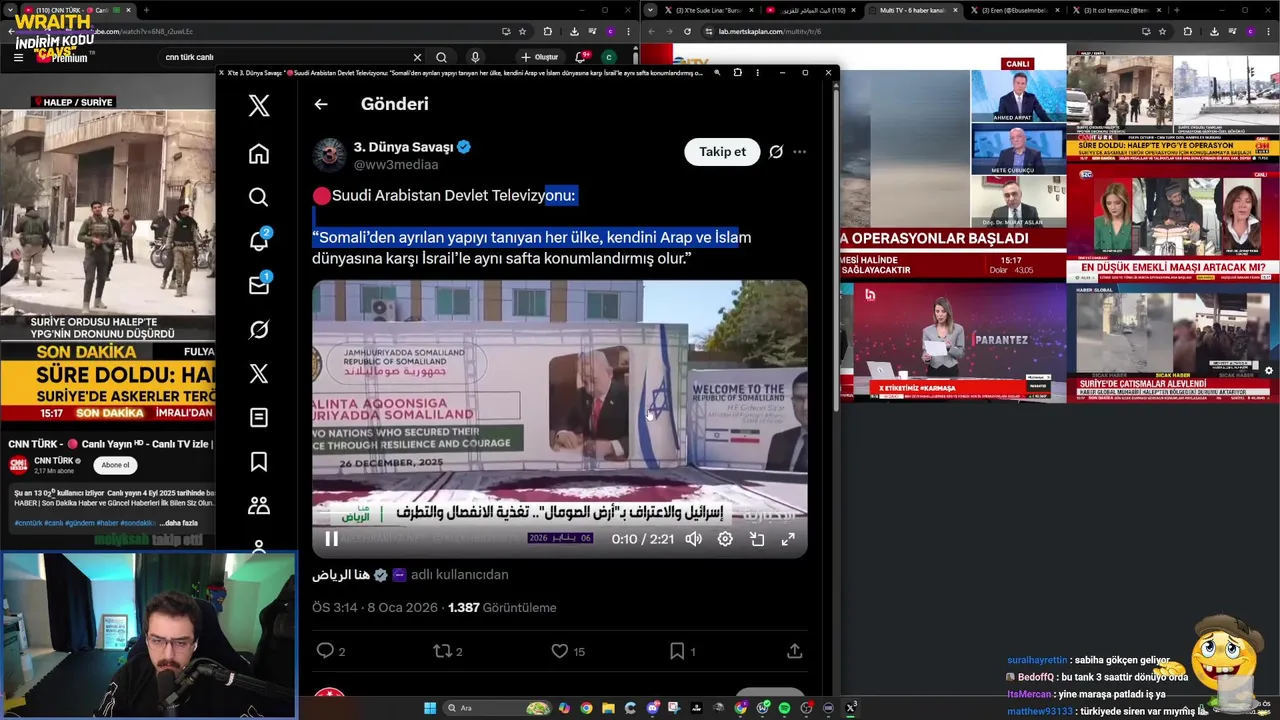
Task: Switch to CNN TÜRK YouTube tab
Action: (x=78, y=10)
